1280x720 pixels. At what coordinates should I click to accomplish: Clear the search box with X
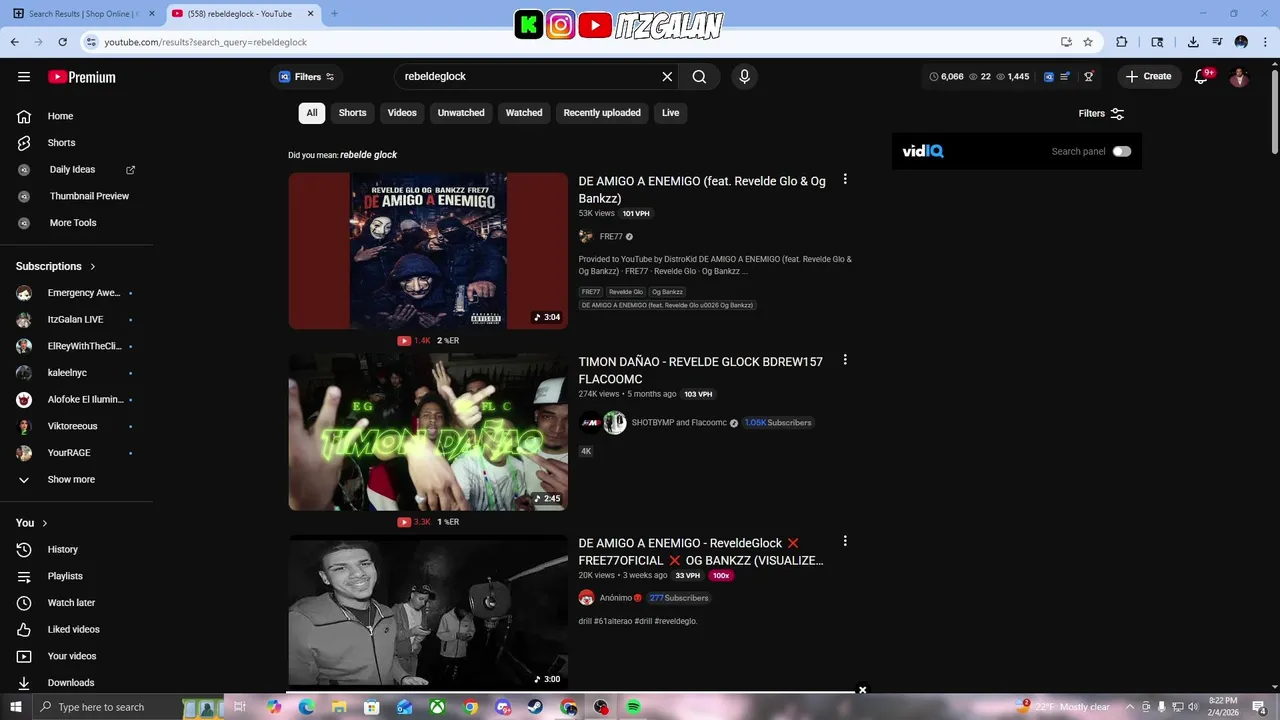[667, 76]
